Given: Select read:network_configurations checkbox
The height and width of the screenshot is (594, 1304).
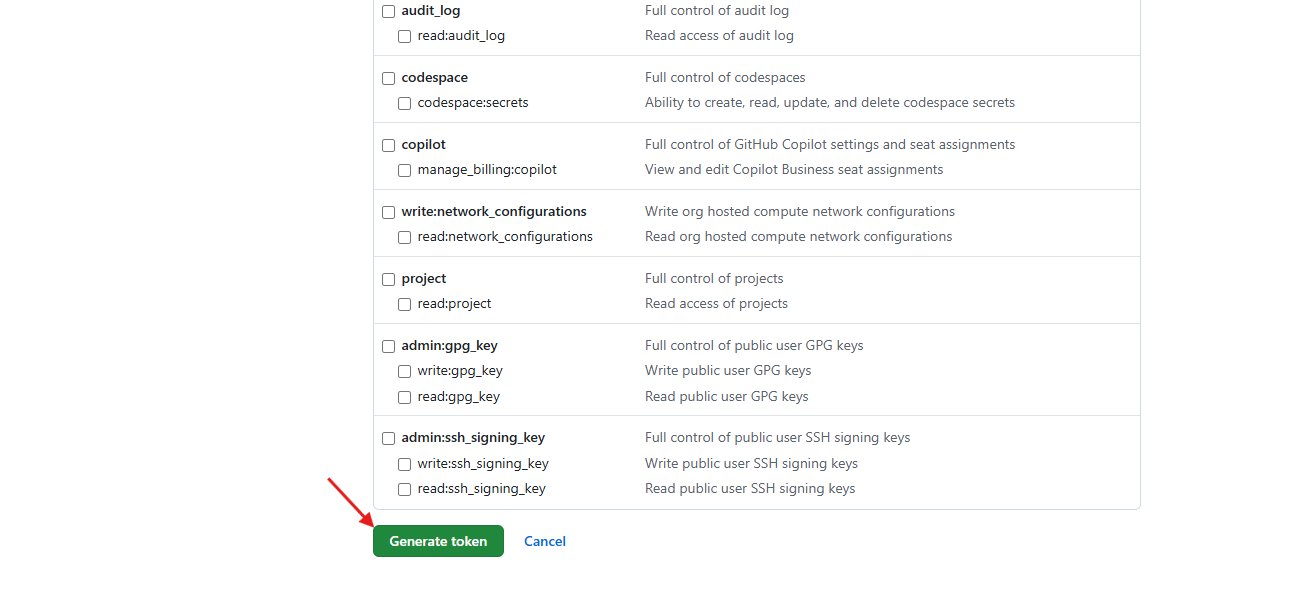Looking at the screenshot, I should coord(405,237).
